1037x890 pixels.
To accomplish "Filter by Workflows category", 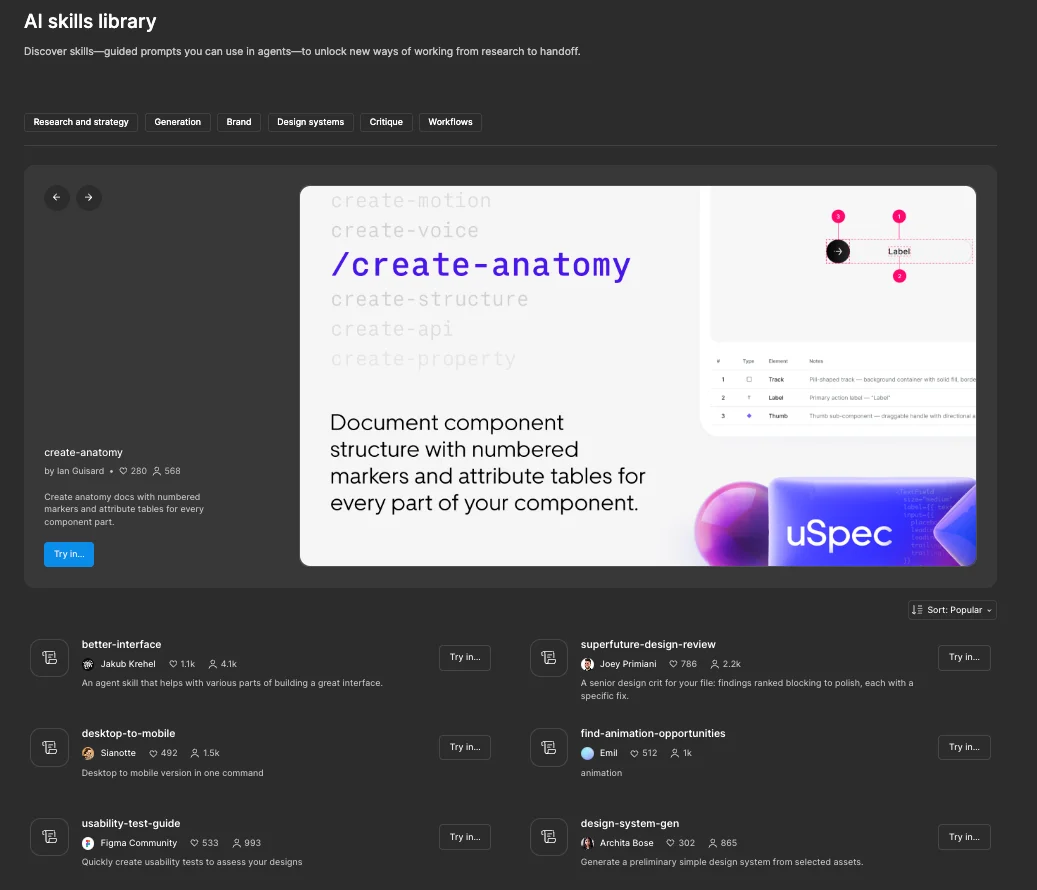I will [x=450, y=122].
